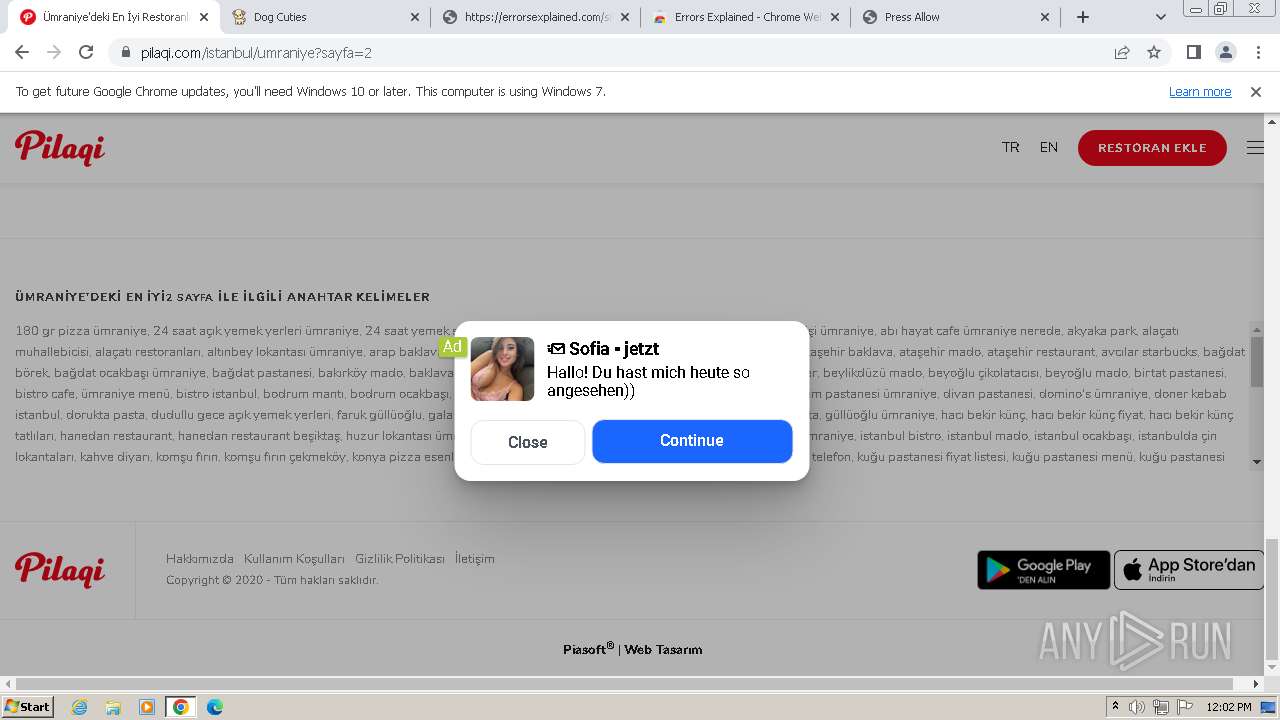Click ÜMRANİYE'DEKİ EN İYİ anahtar kelimeler heading

(x=222, y=297)
